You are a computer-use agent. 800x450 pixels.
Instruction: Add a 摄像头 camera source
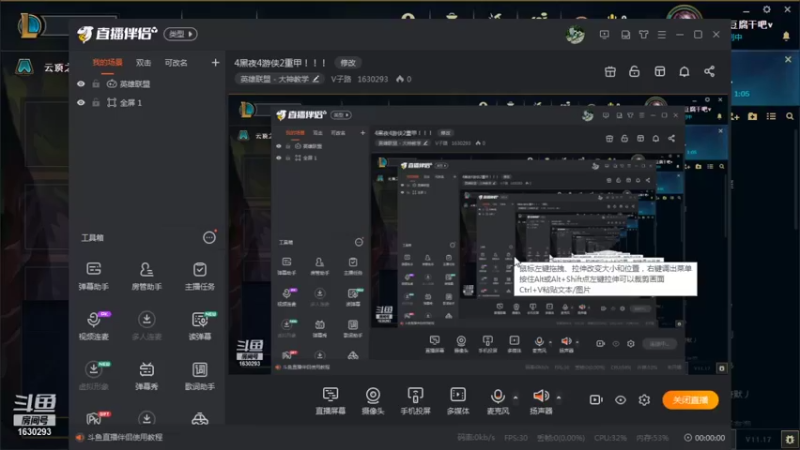tap(373, 401)
